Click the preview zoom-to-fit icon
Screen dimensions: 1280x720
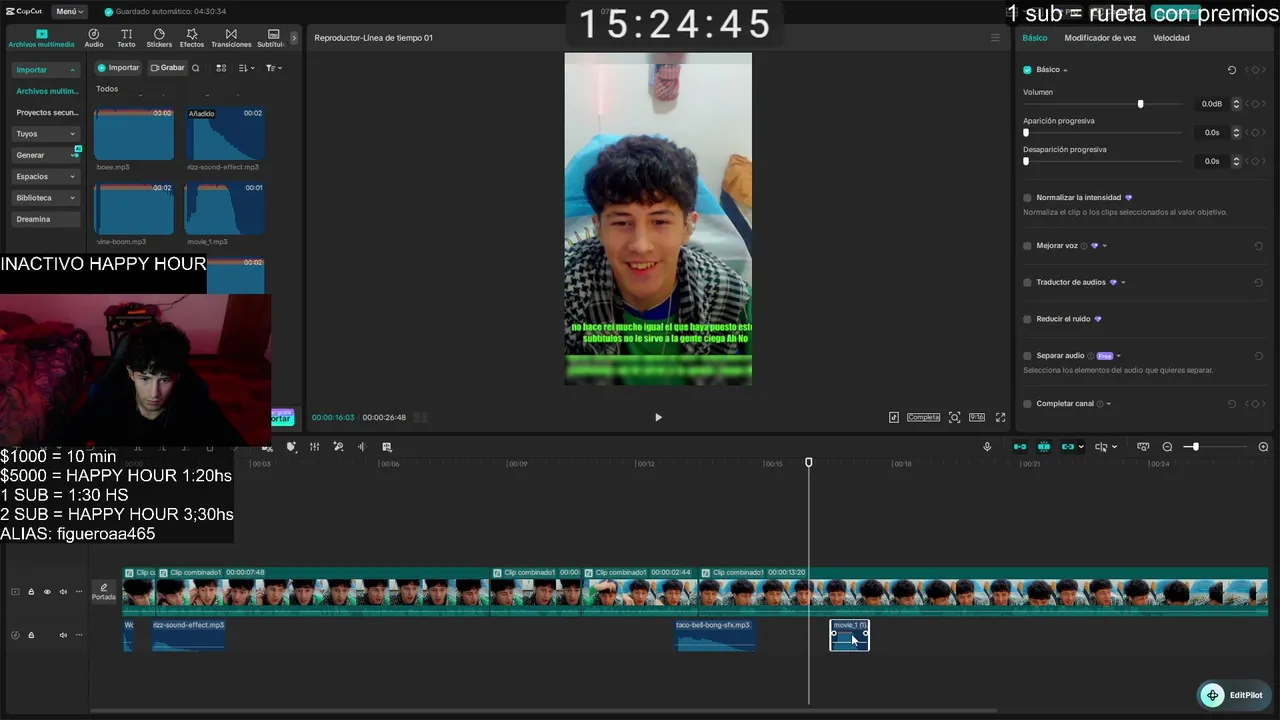[x=954, y=417]
